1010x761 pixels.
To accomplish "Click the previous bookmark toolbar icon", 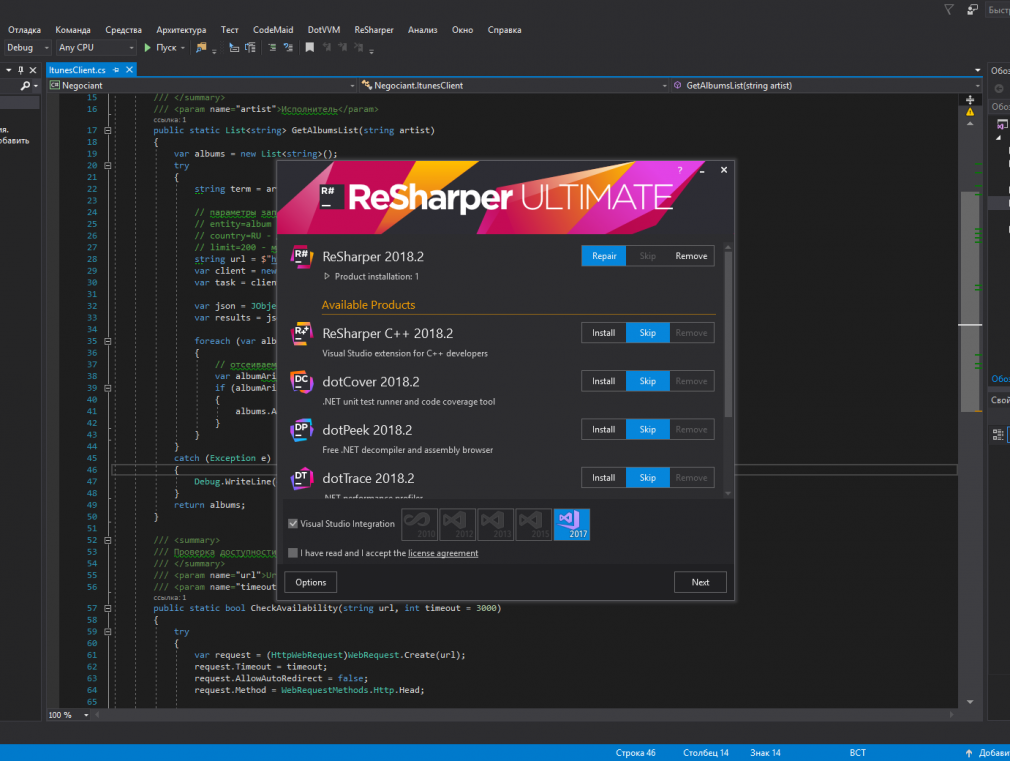I will point(327,48).
